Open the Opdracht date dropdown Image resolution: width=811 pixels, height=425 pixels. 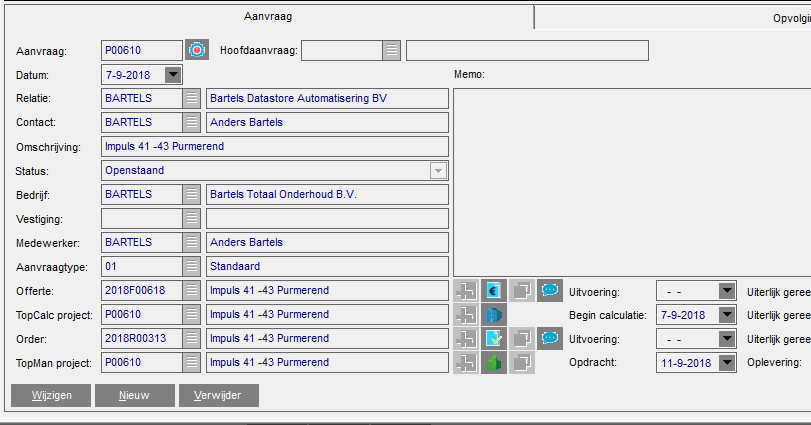pos(727,362)
